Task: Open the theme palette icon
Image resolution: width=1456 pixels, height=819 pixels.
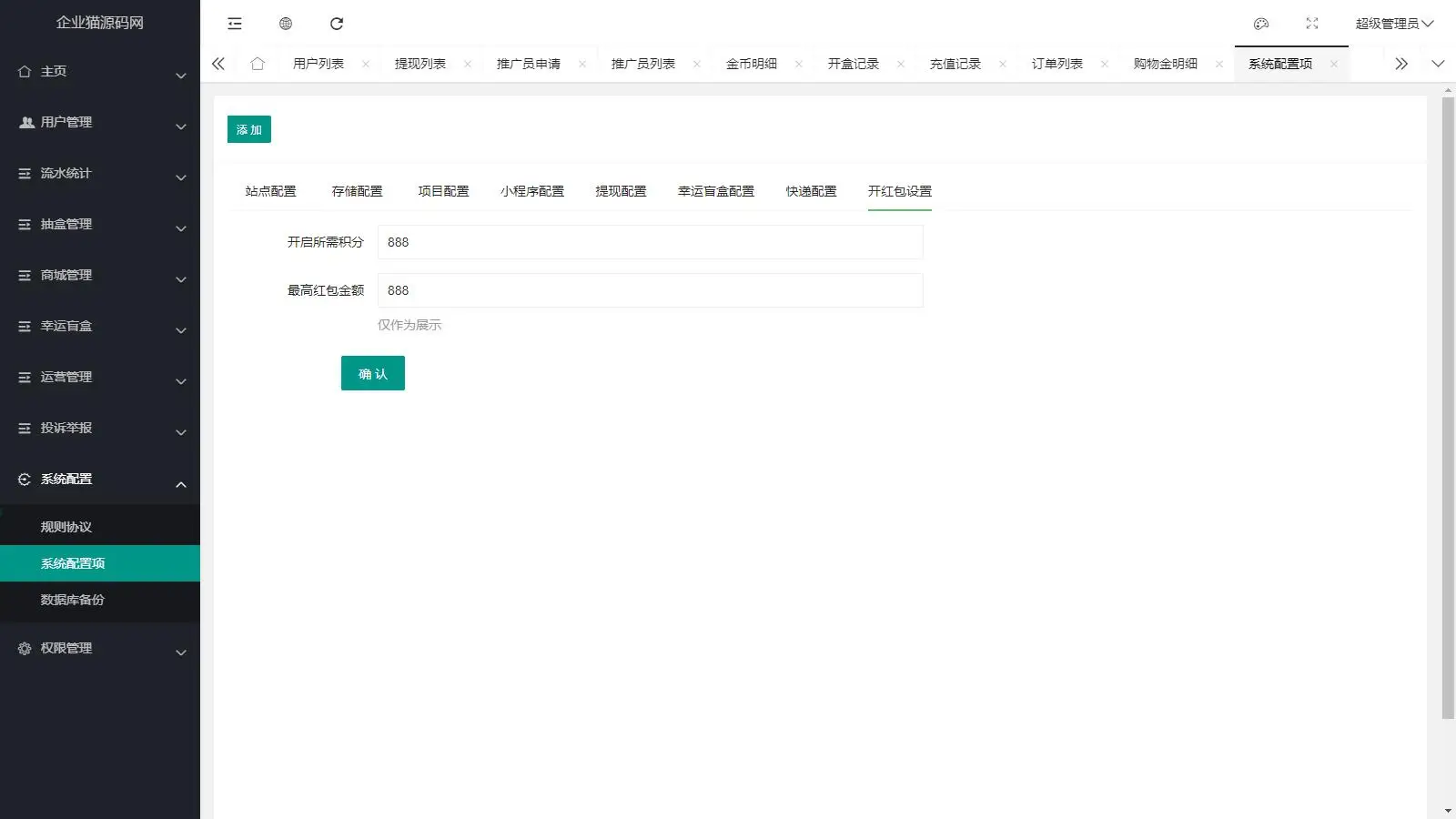Action: point(1260,24)
